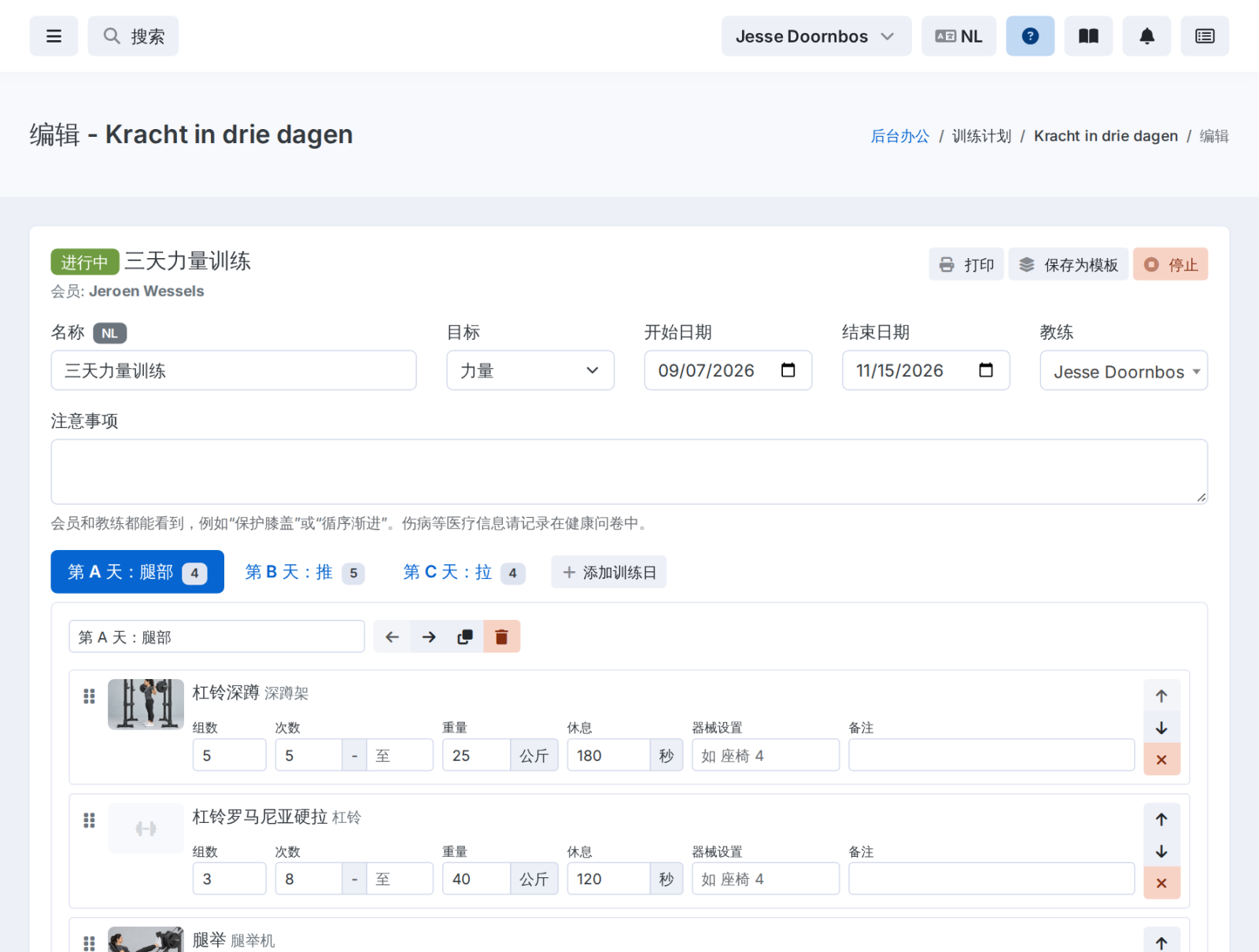Viewport: 1259px width, 952px height.
Task: Open end date calendar picker
Action: (986, 371)
